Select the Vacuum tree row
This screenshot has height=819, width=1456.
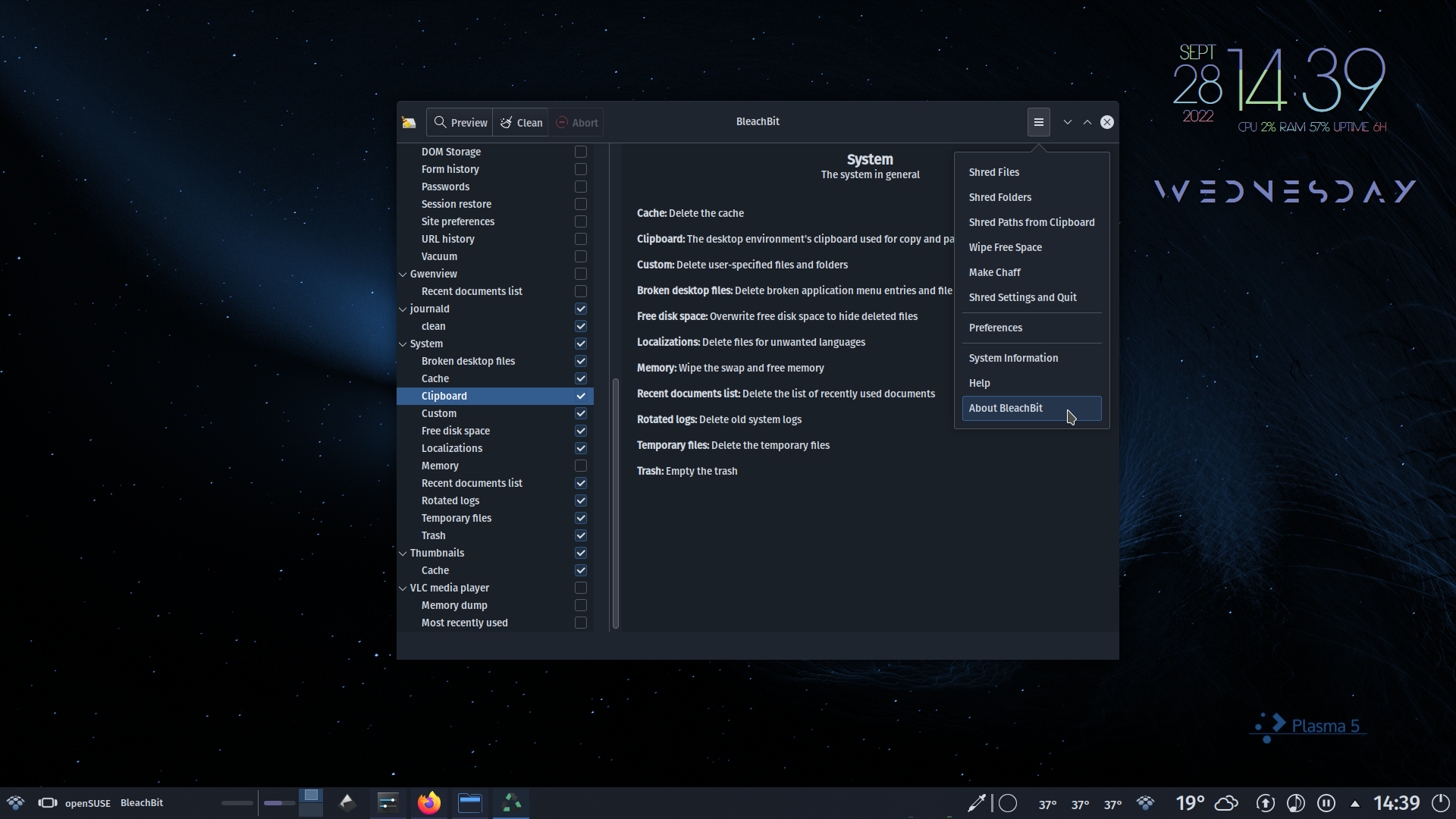click(x=495, y=256)
